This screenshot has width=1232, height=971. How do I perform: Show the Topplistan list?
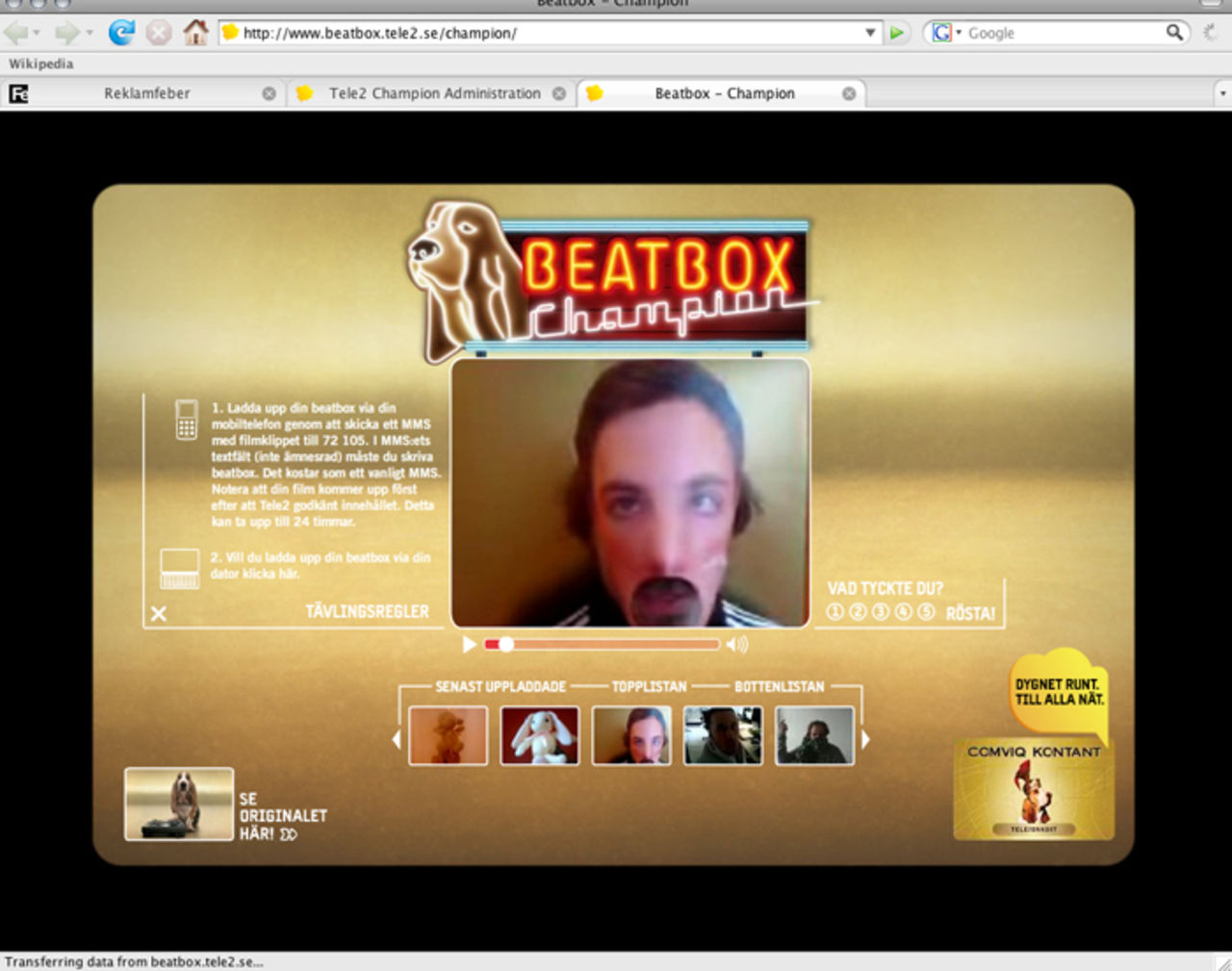pos(650,686)
